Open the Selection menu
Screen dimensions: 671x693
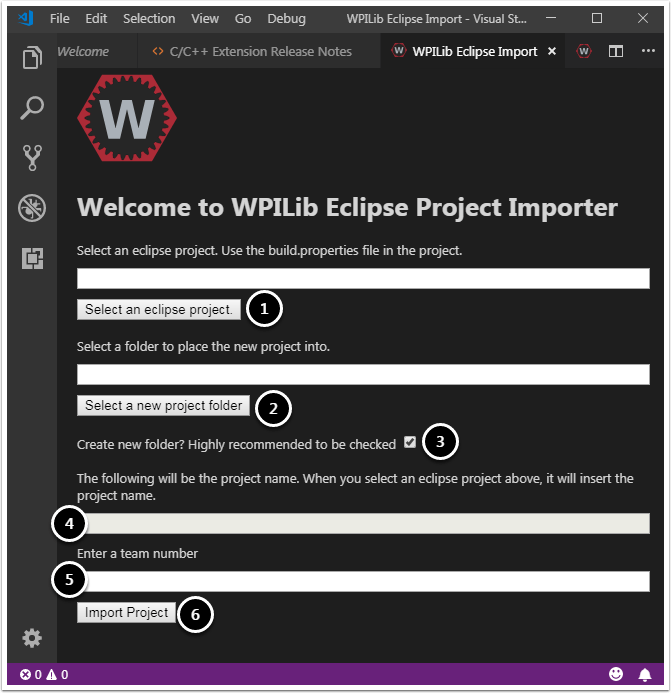[x=149, y=19]
